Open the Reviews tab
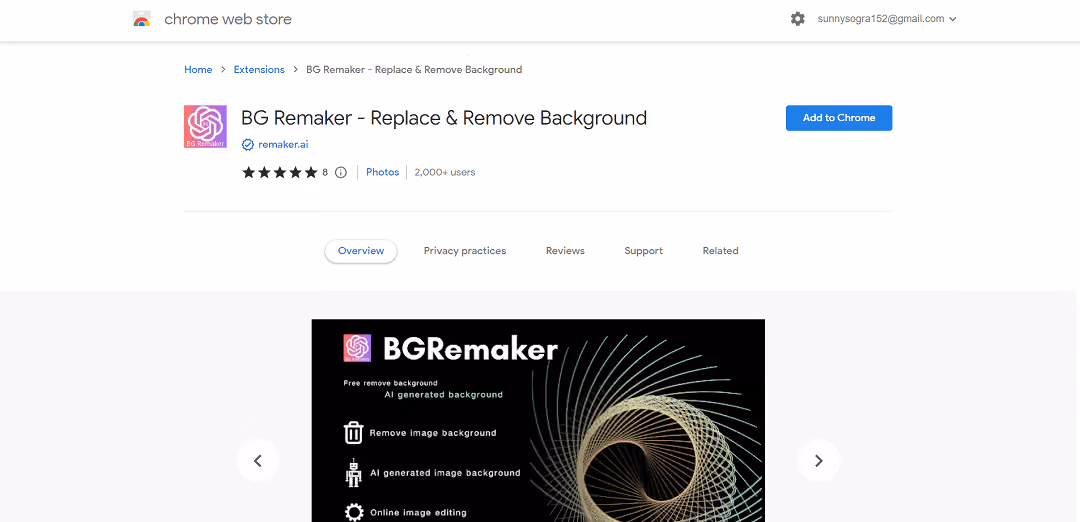 [565, 251]
